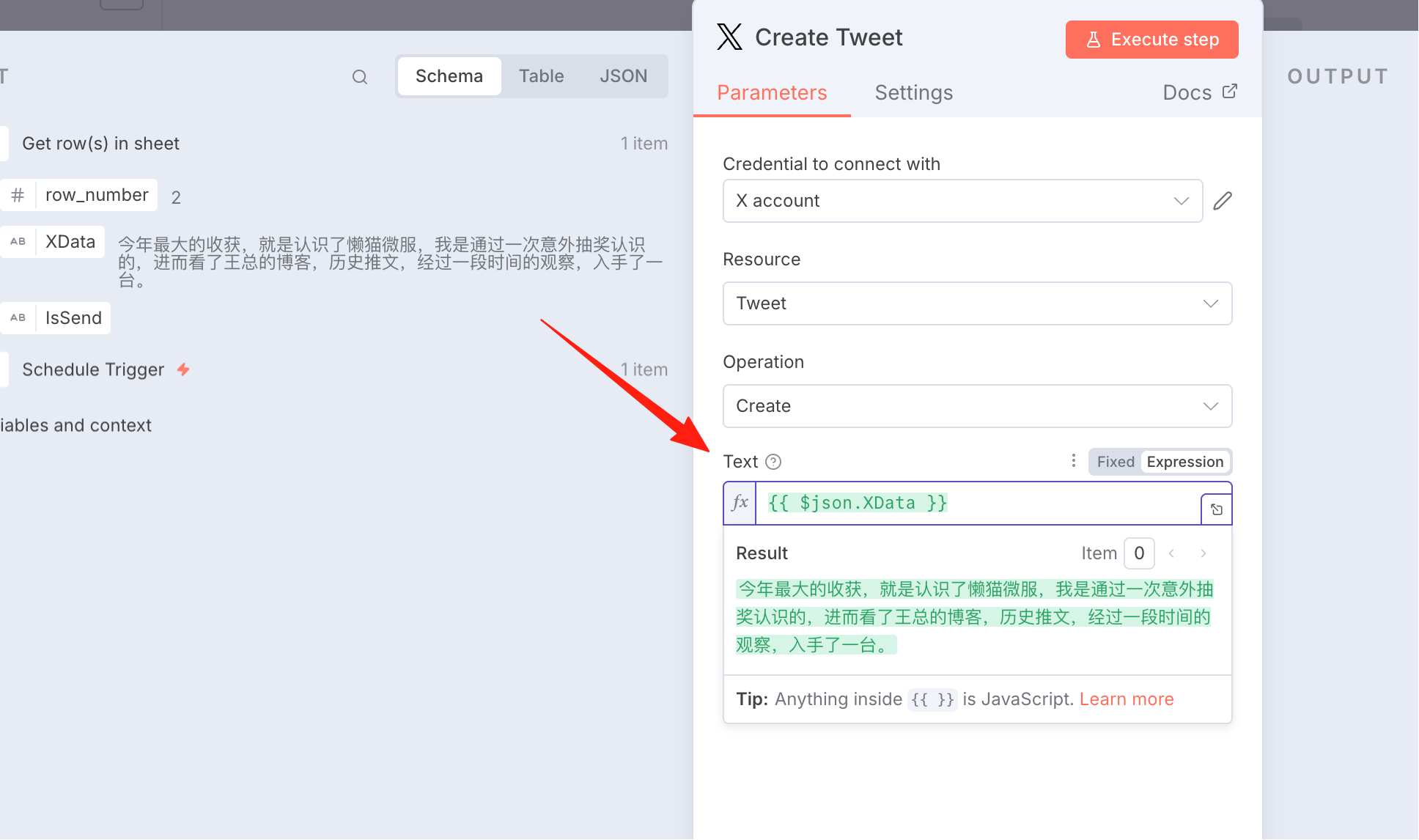The width and height of the screenshot is (1419, 840).
Task: Expand the Operation dropdown showing Create
Action: tap(977, 406)
